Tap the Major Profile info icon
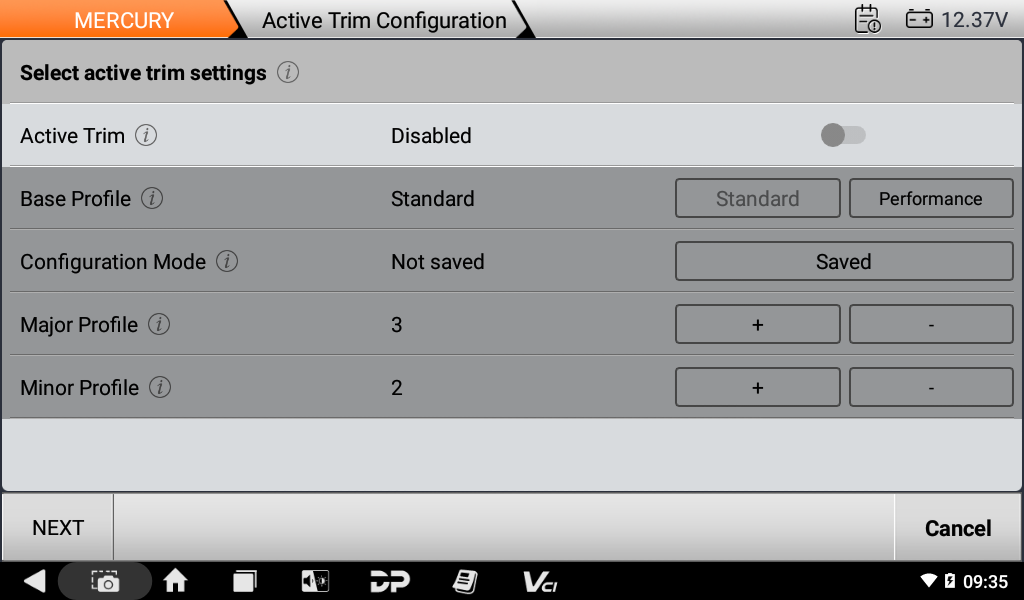 tap(159, 325)
